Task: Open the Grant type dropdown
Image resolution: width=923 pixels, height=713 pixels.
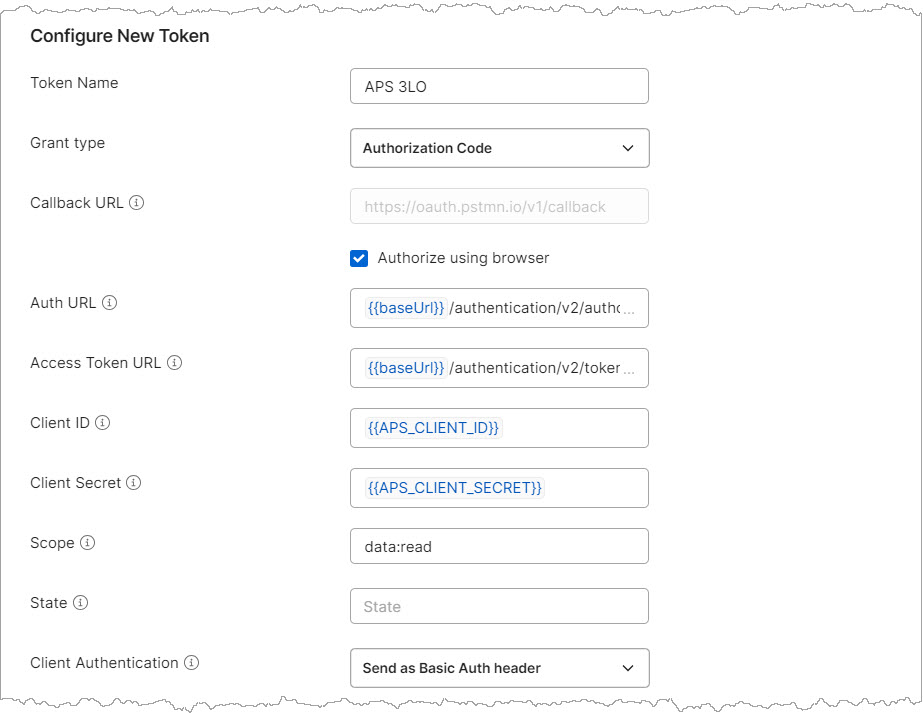Action: point(499,148)
